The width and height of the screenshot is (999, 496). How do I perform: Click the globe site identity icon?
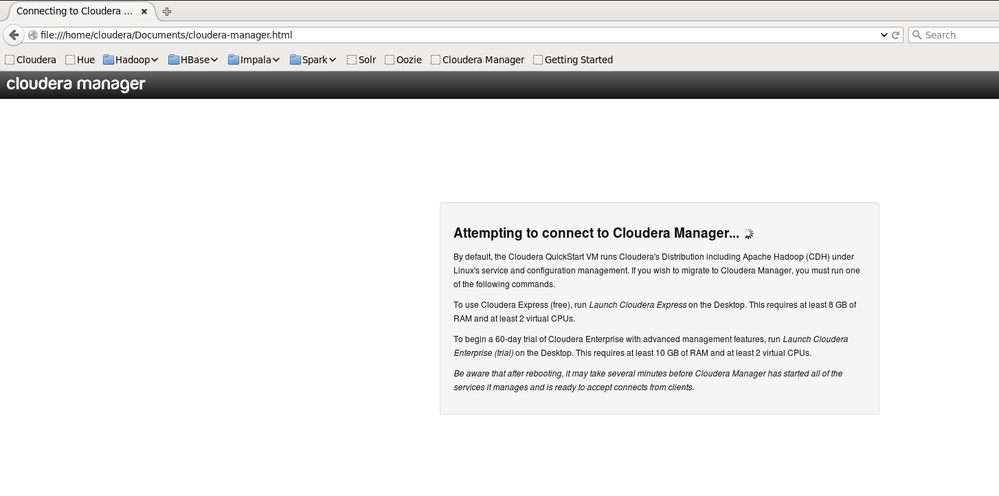[x=32, y=35]
